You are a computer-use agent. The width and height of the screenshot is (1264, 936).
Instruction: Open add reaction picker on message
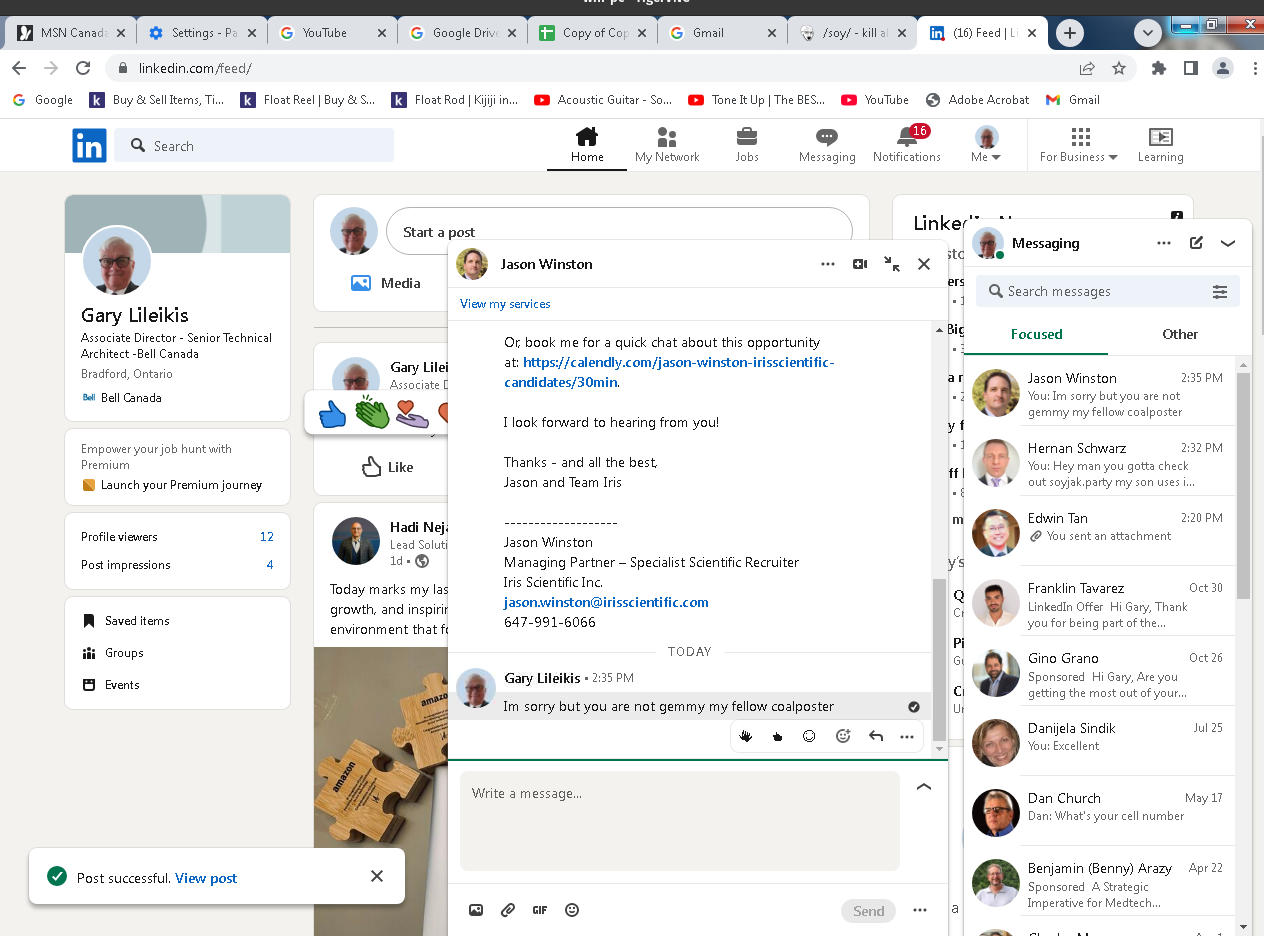[843, 736]
